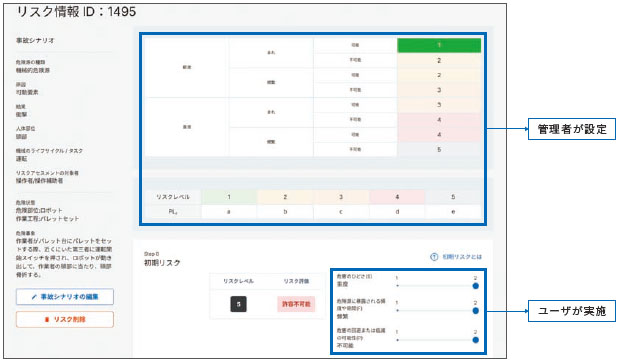Click level 4 in the リスクレベル row

(x=397, y=197)
